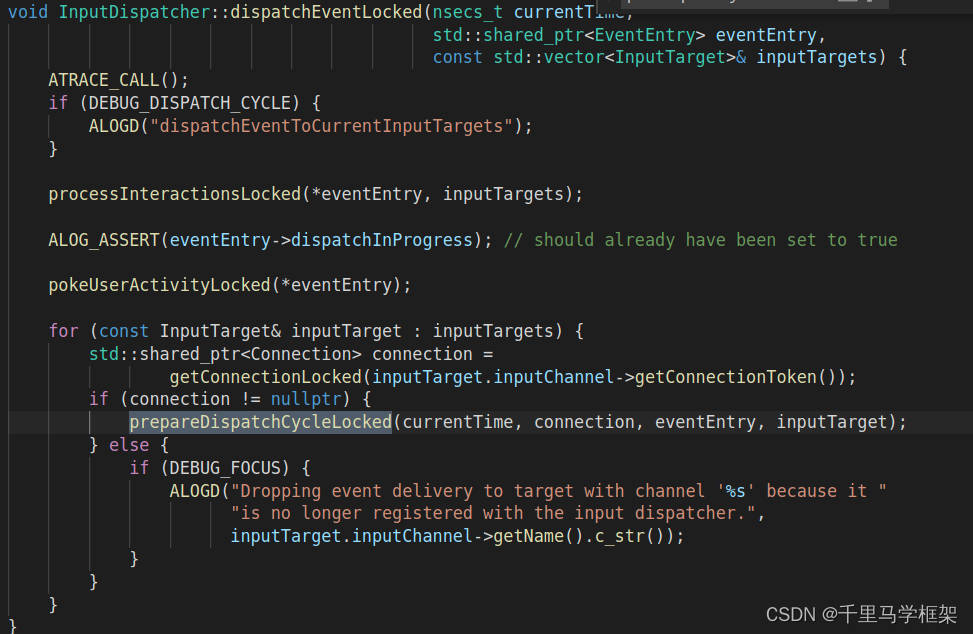Screen dimensions: 973x634
Task: Click the ALOG_ASSERT macro
Action: [104, 240]
